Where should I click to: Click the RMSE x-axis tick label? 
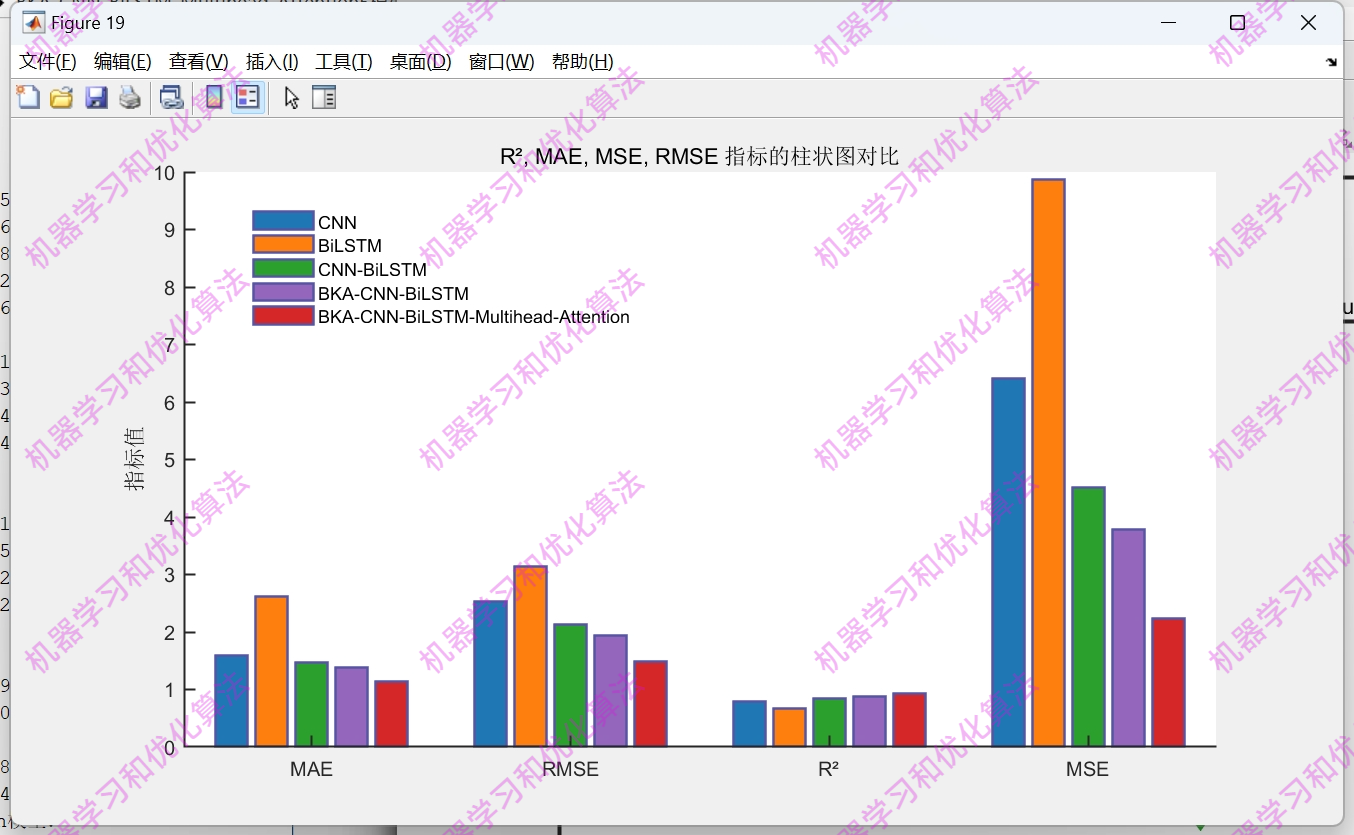[x=570, y=770]
